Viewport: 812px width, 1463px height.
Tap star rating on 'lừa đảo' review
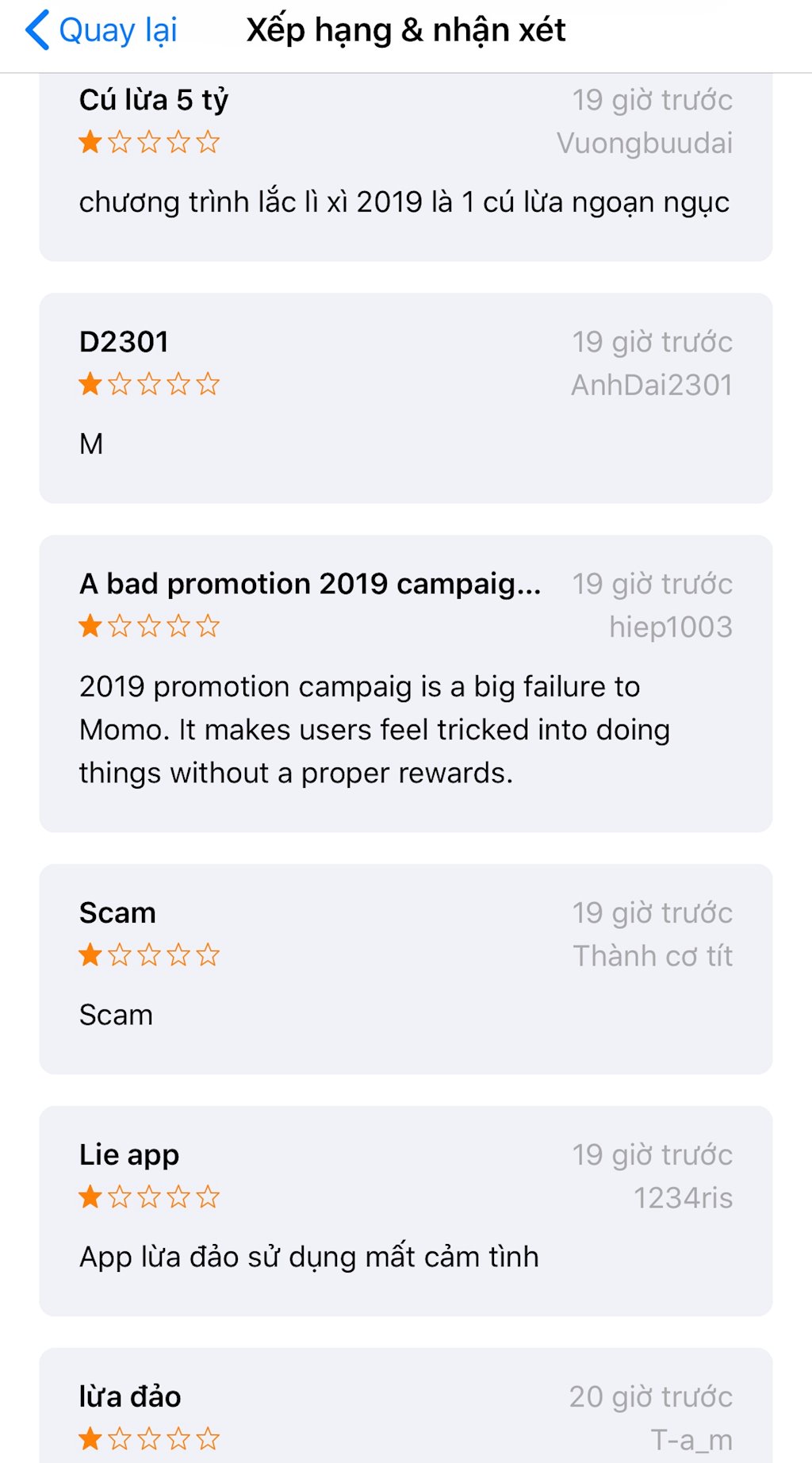[149, 1438]
